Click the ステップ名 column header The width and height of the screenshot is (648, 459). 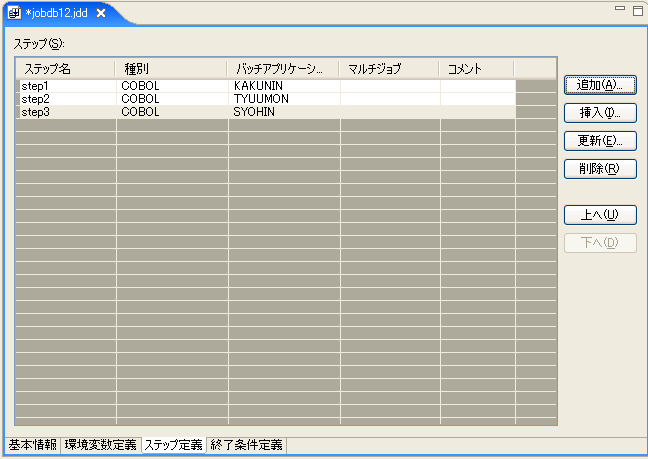coord(65,69)
